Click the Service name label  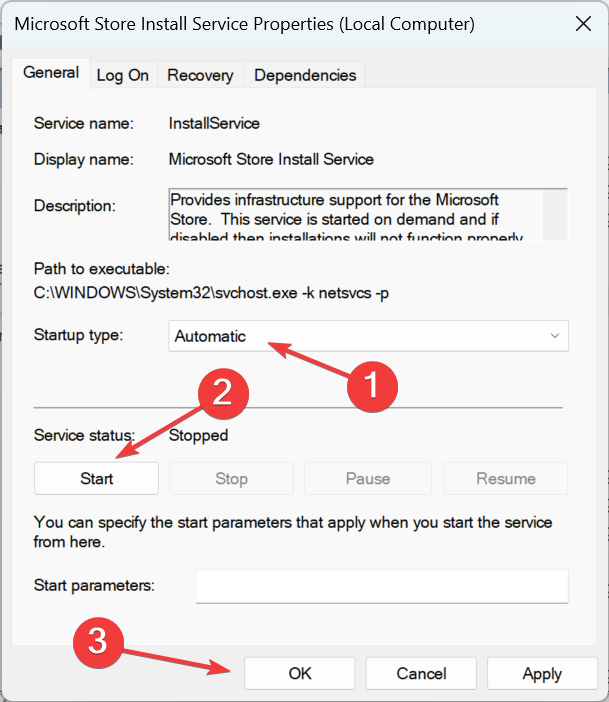(x=84, y=123)
